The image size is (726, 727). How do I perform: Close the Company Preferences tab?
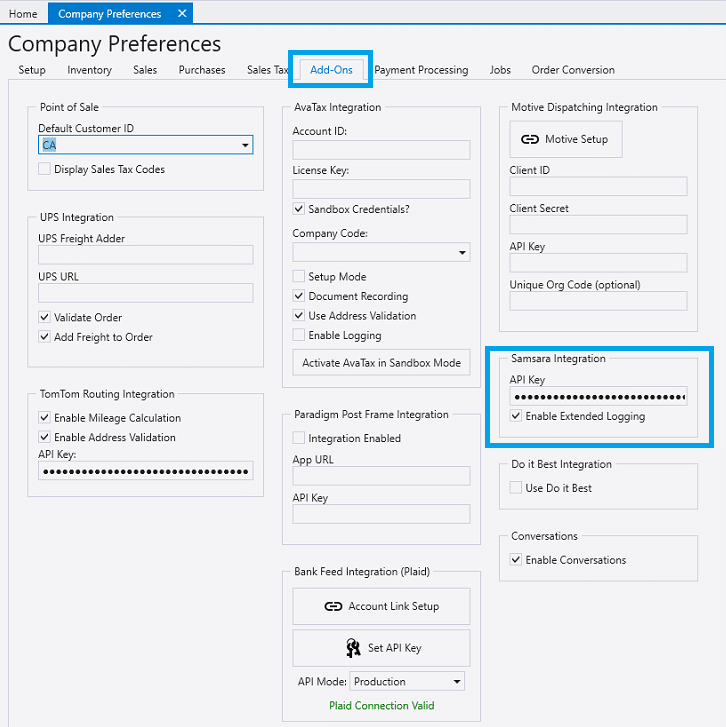click(x=181, y=14)
